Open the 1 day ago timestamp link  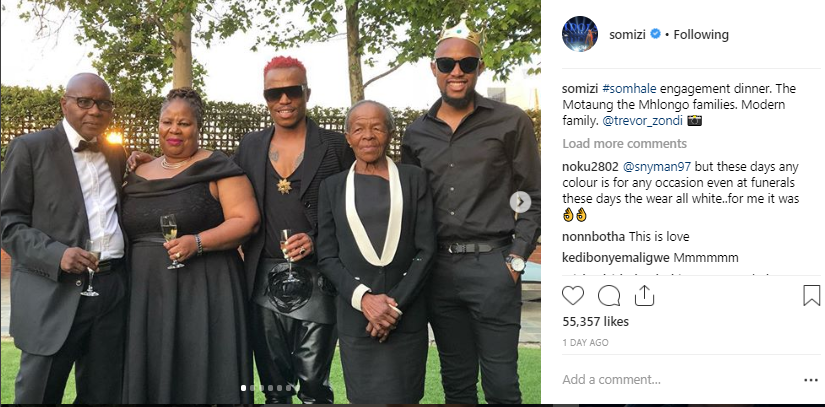(585, 343)
